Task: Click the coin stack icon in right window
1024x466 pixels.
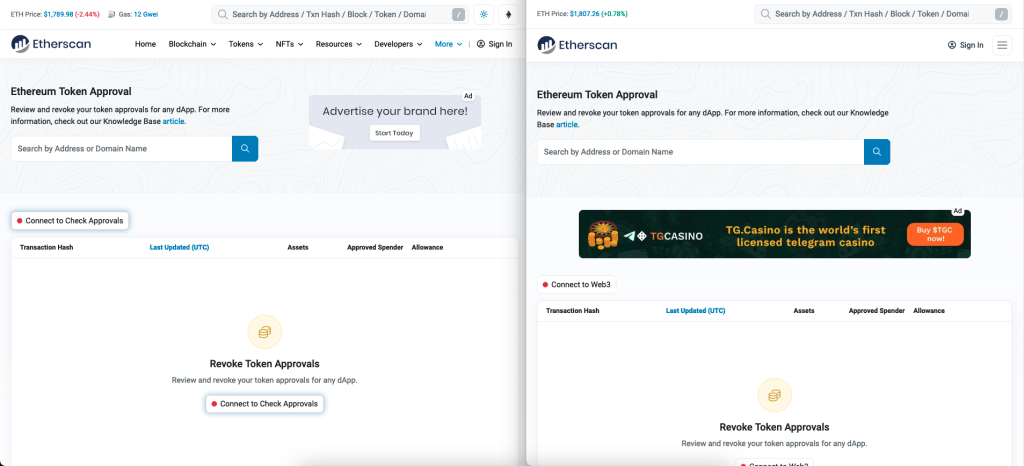Action: coord(774,395)
